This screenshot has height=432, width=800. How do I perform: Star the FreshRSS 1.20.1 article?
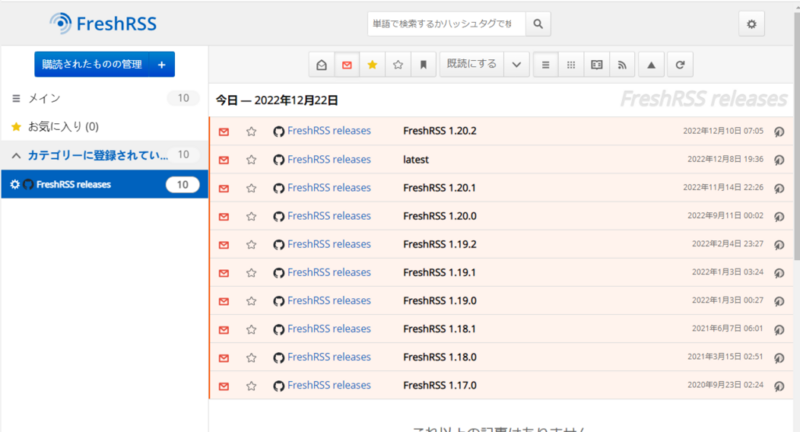click(x=251, y=188)
